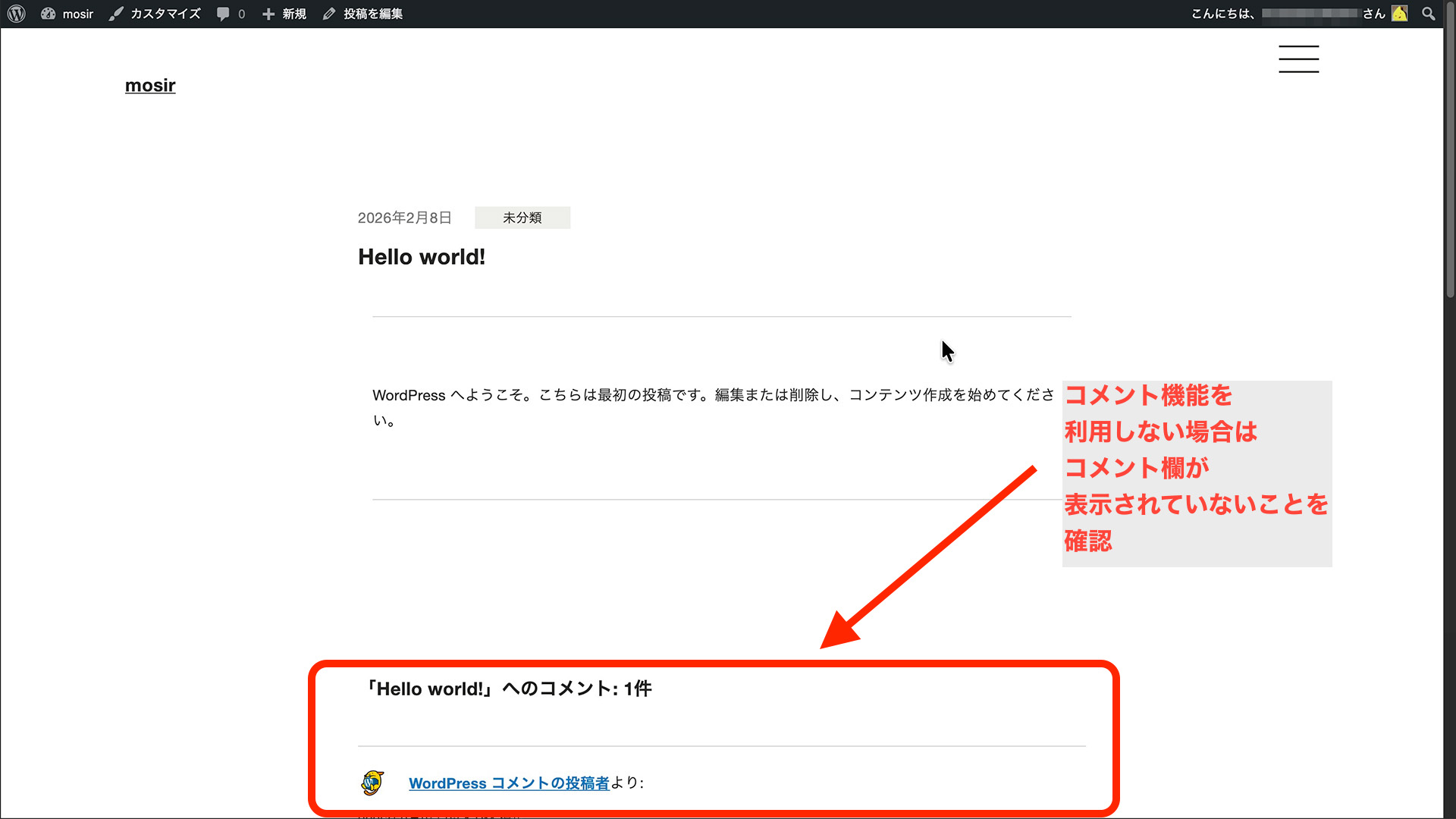This screenshot has width=1456, height=819.
Task: Click the WordPress logo in the admin bar
Action: click(x=16, y=13)
